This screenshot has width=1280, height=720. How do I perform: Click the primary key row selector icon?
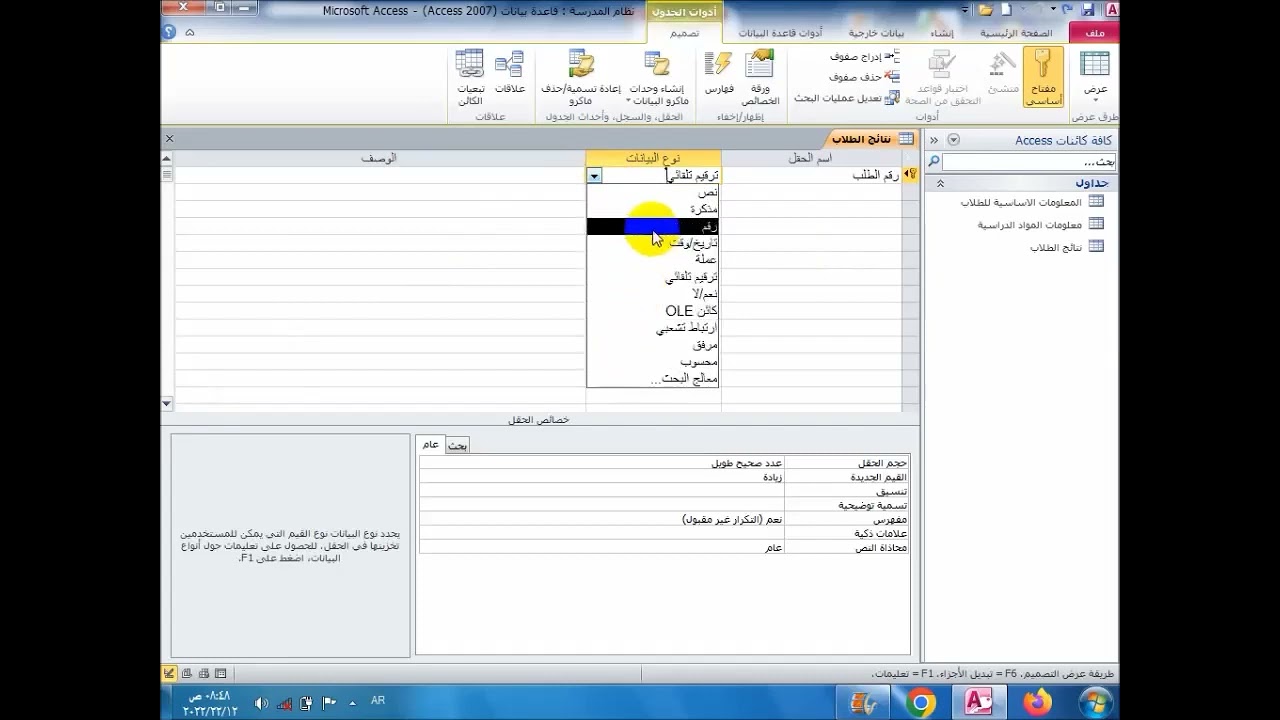(x=910, y=175)
